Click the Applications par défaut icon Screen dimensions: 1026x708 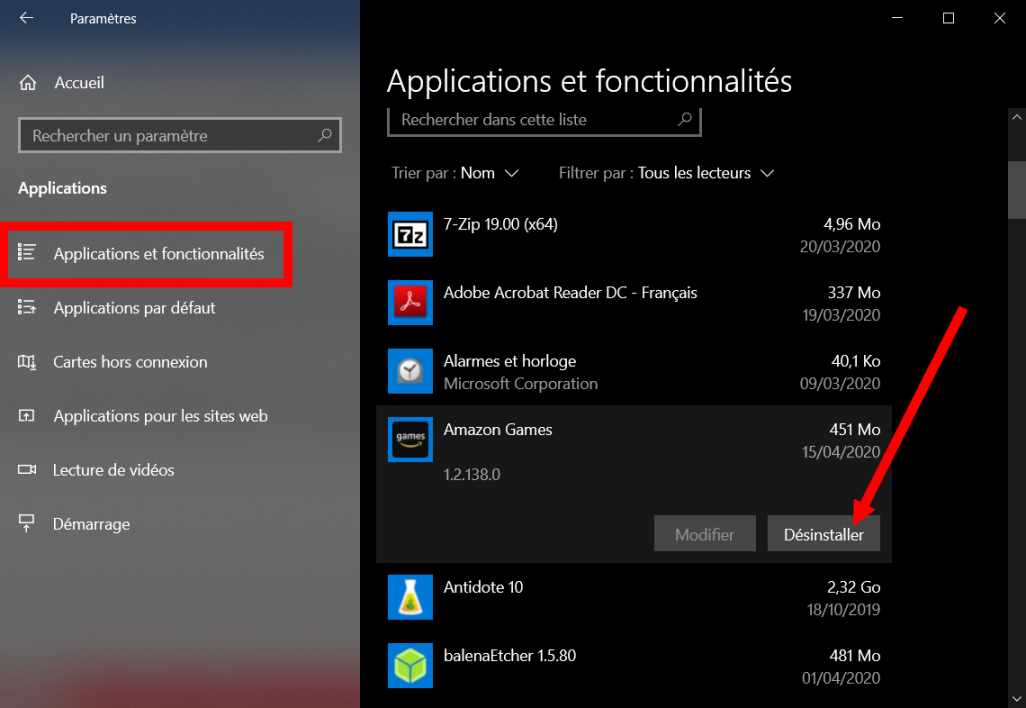pyautogui.click(x=27, y=307)
